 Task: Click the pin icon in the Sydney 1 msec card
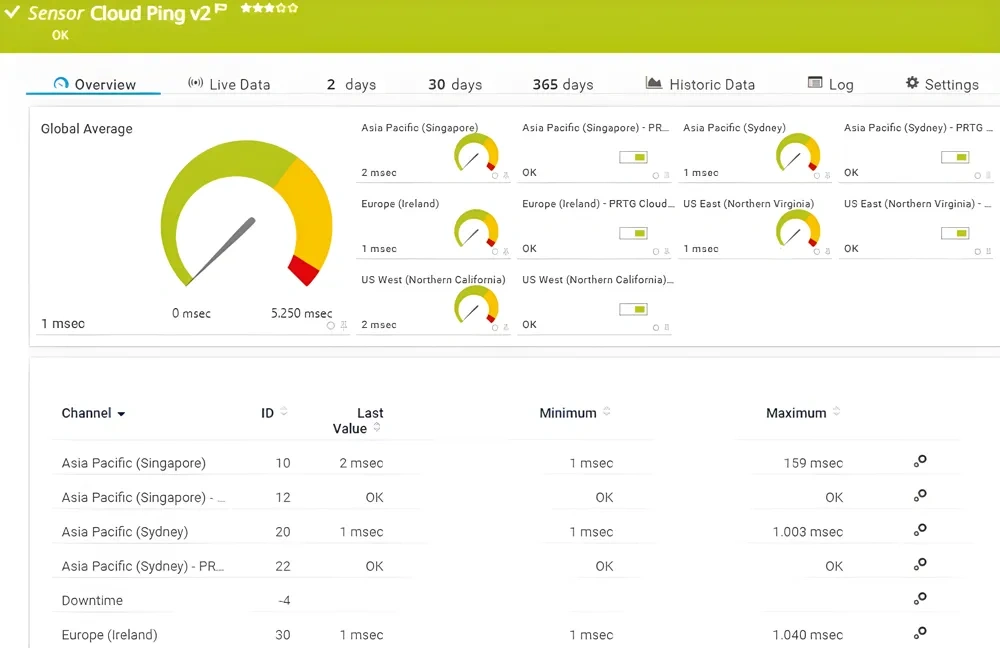point(827,175)
